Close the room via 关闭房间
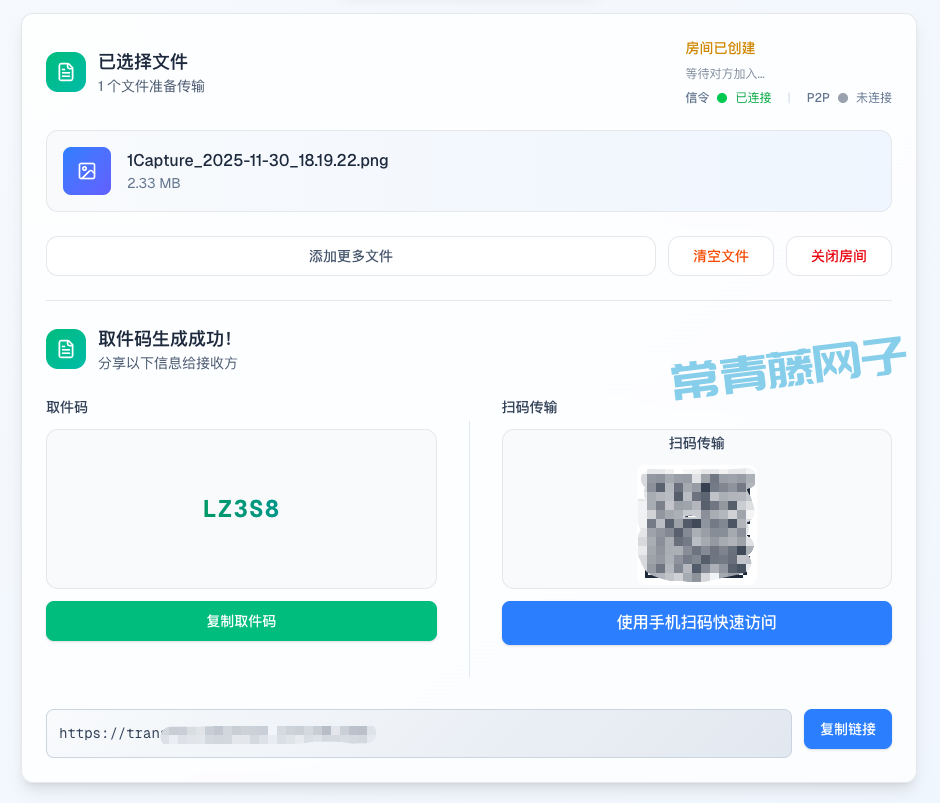Image resolution: width=940 pixels, height=803 pixels. click(x=838, y=256)
